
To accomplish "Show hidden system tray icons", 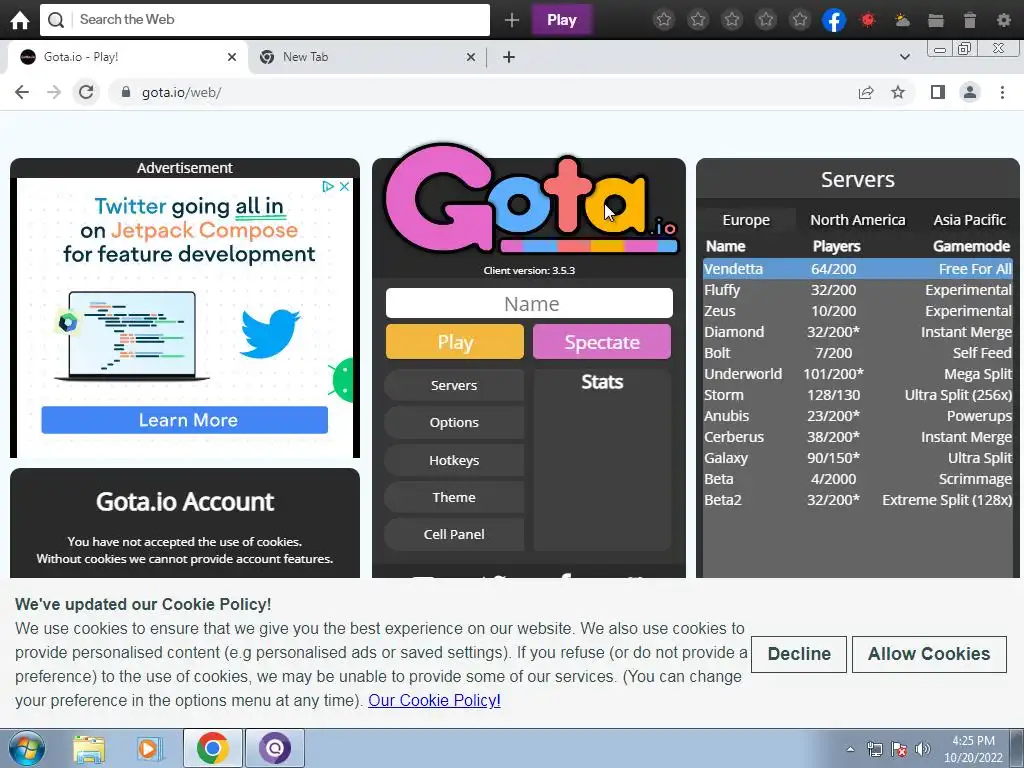I will pos(850,749).
